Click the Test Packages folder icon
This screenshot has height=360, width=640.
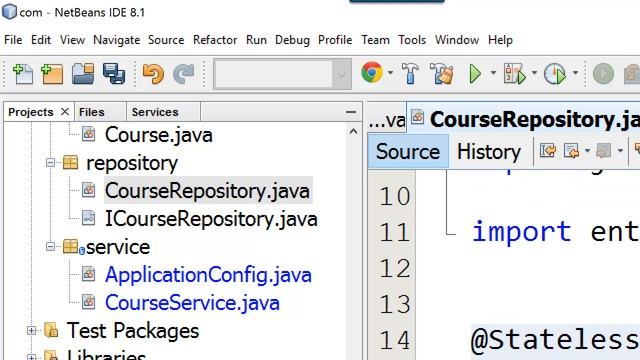(x=51, y=330)
